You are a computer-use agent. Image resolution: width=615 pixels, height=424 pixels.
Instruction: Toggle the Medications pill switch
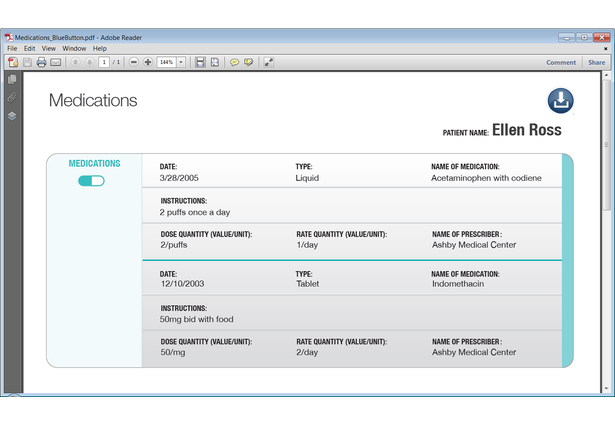[91, 181]
